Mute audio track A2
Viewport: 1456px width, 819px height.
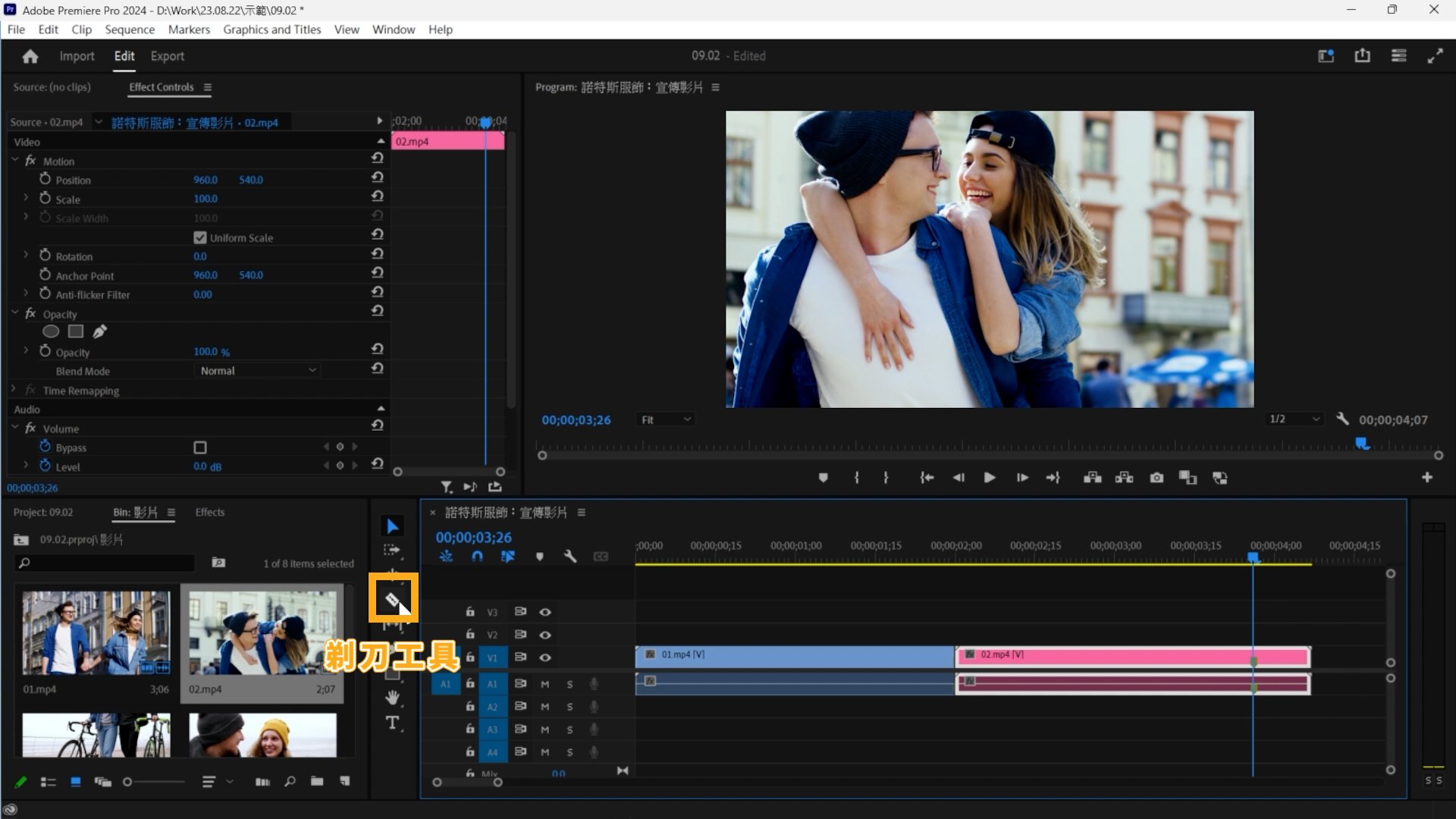tap(544, 706)
